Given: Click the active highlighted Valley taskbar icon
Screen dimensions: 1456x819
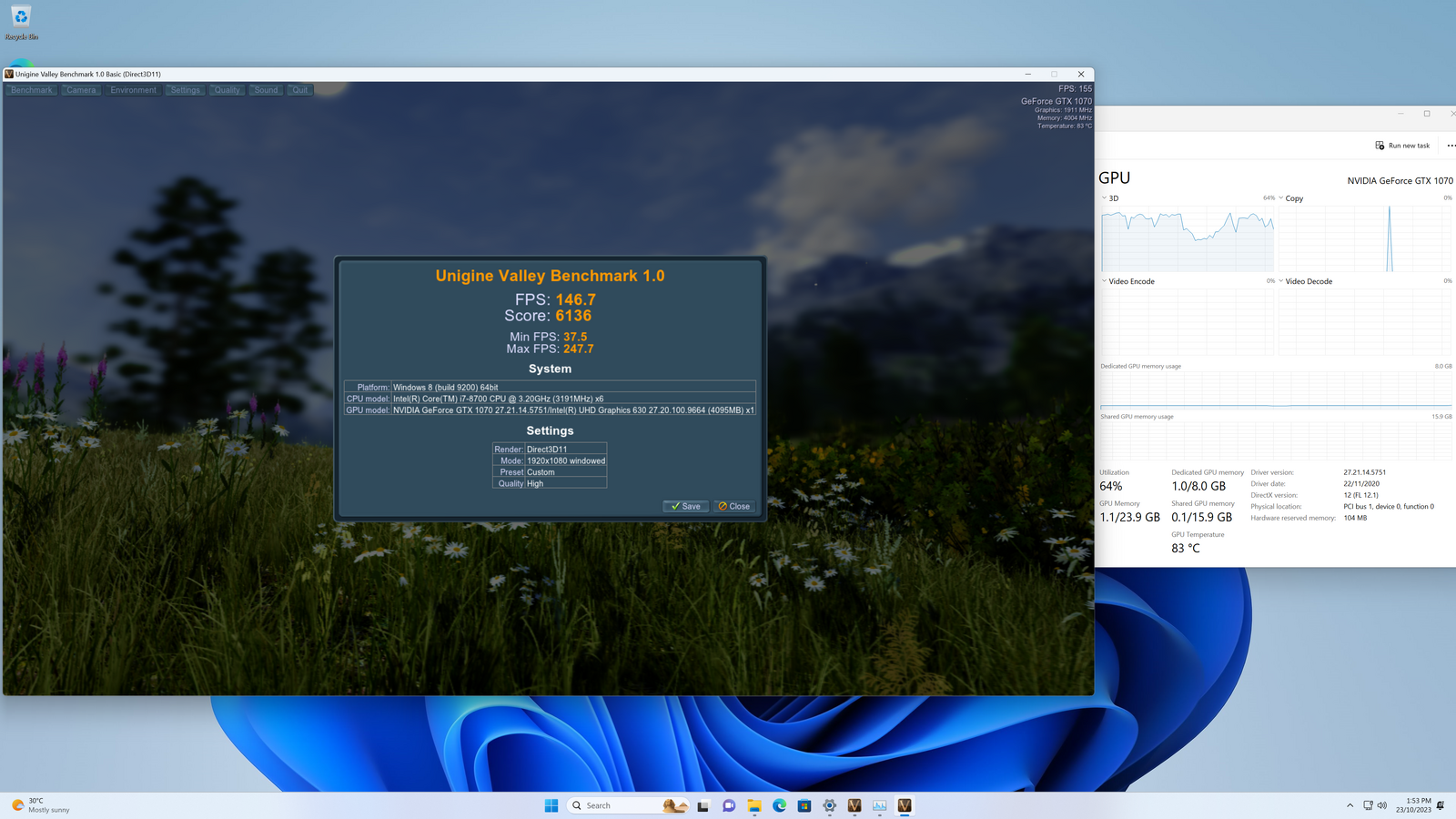Looking at the screenshot, I should click(904, 805).
